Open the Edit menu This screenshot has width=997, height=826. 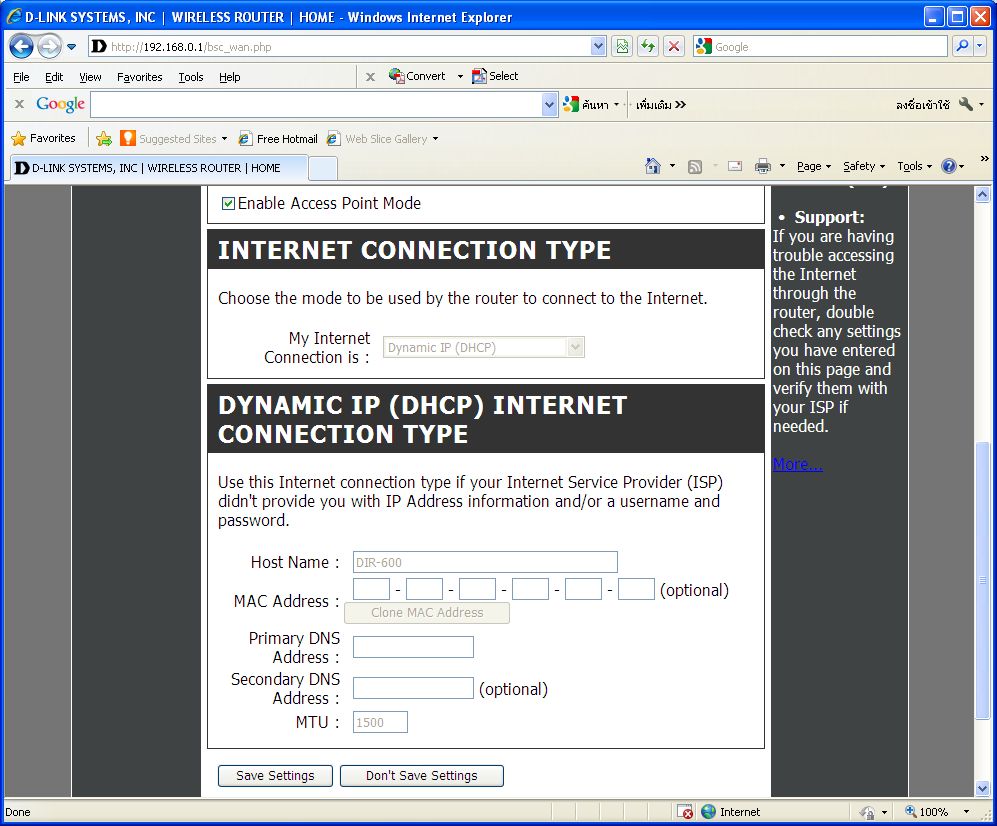click(54, 77)
